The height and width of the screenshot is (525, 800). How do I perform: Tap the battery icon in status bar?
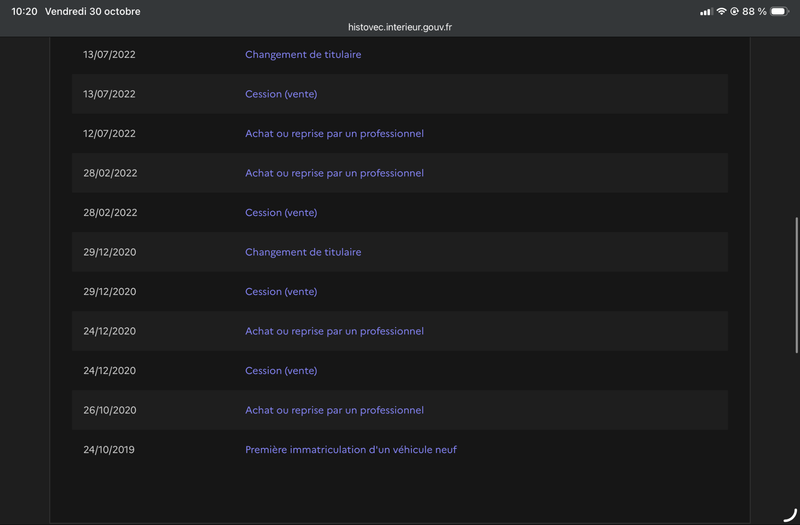click(780, 11)
